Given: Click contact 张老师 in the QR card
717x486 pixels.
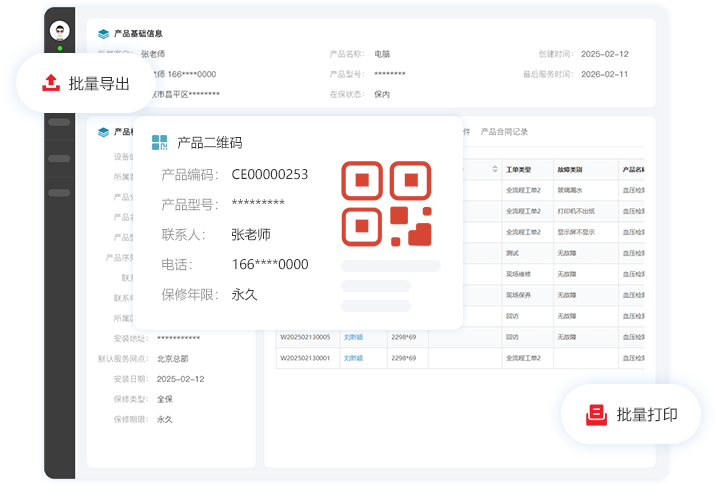Looking at the screenshot, I should coord(251,235).
